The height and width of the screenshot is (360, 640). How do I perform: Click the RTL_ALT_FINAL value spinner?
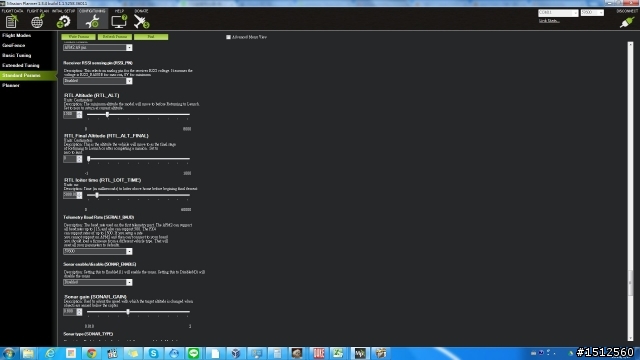(73, 159)
